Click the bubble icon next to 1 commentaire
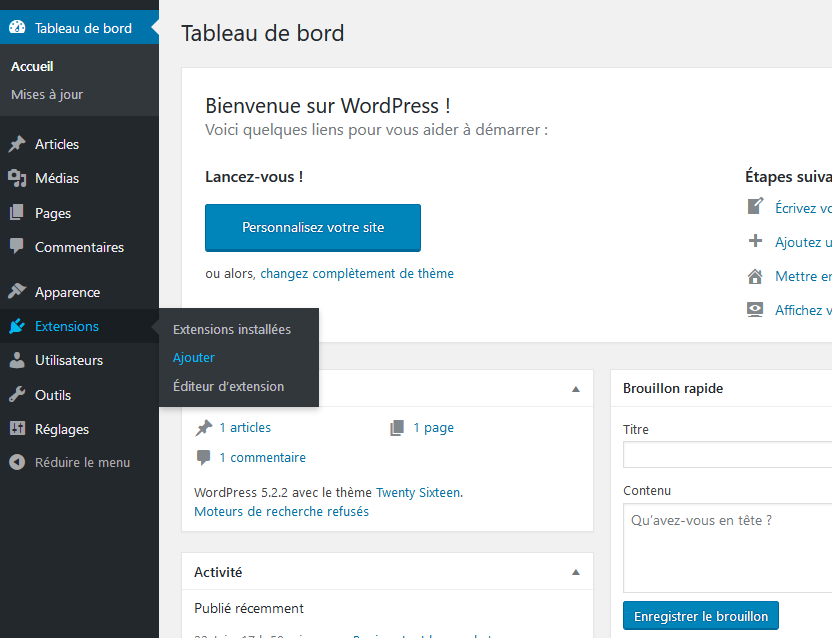 click(x=204, y=458)
